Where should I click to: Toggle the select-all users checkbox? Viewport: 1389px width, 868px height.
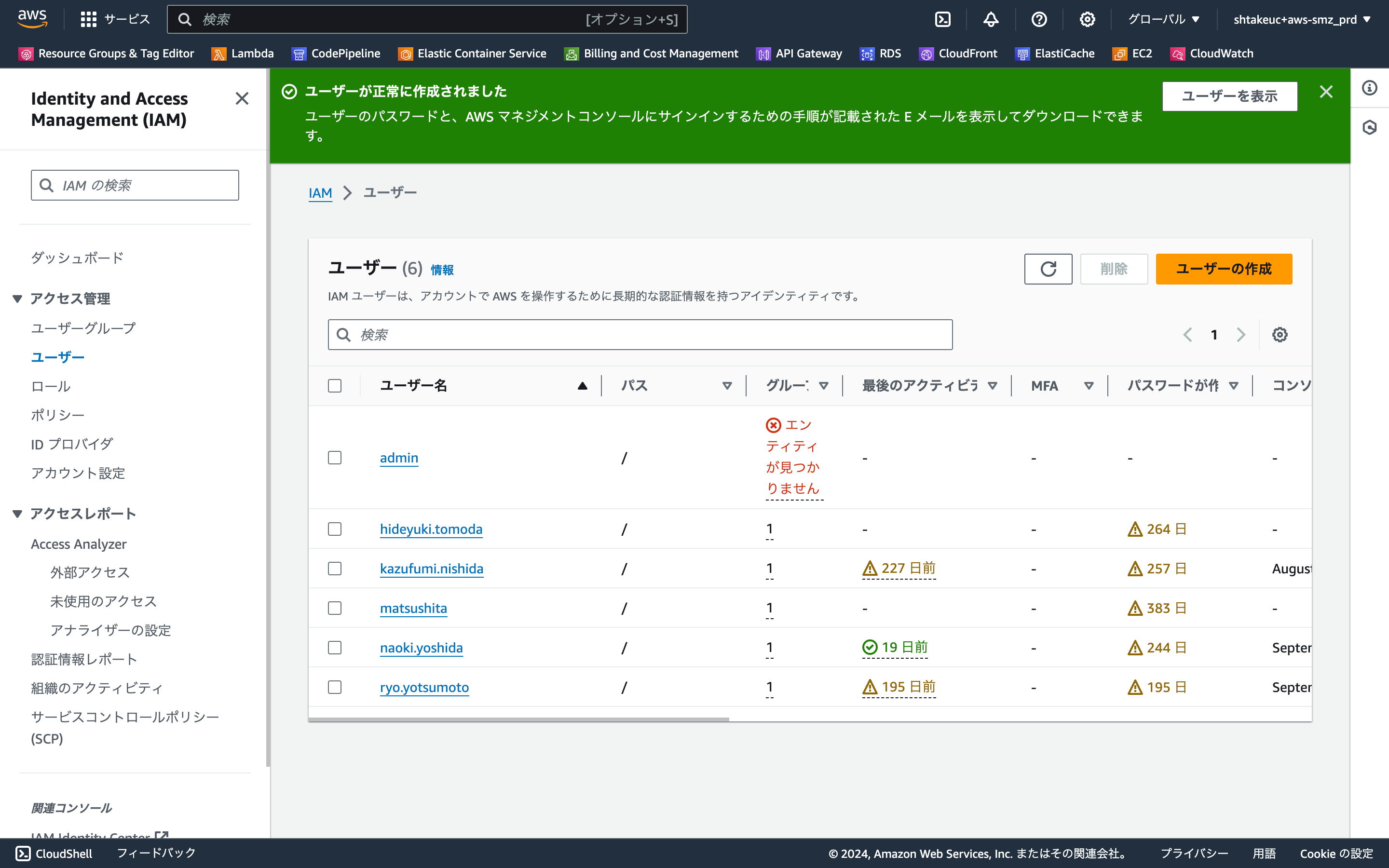tap(335, 386)
